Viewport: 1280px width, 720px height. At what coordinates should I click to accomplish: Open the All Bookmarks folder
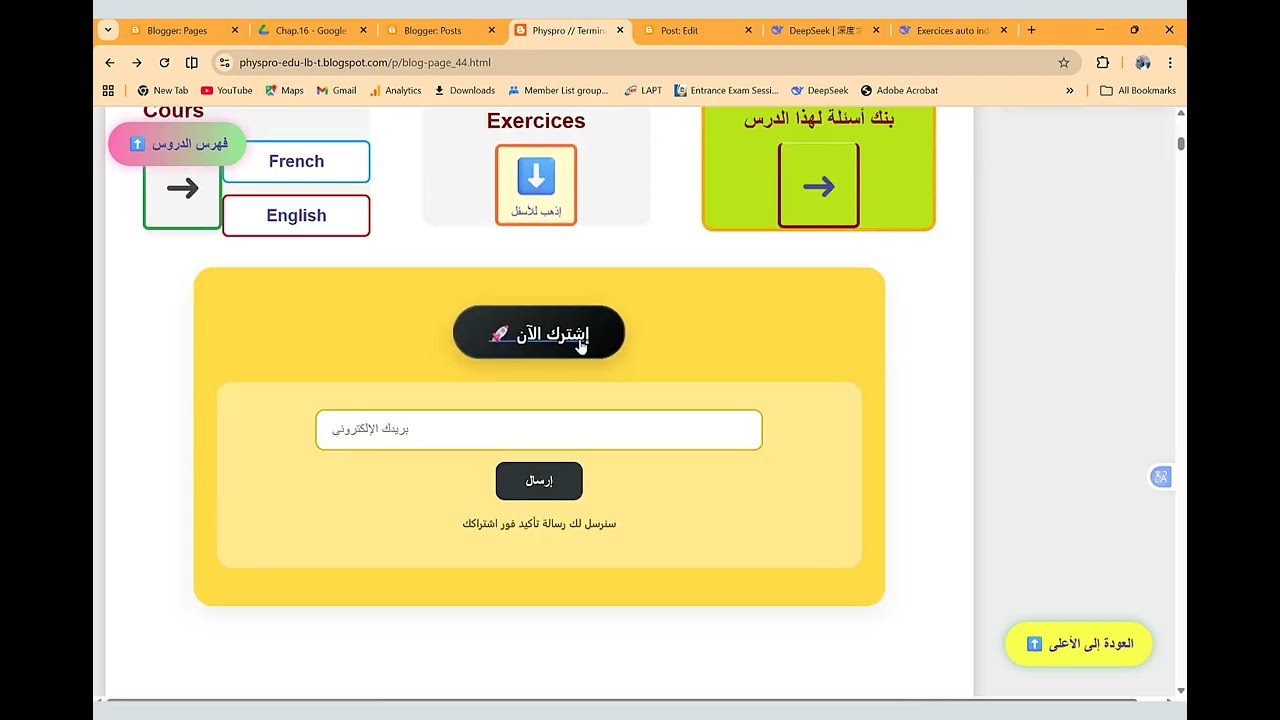(x=1138, y=90)
